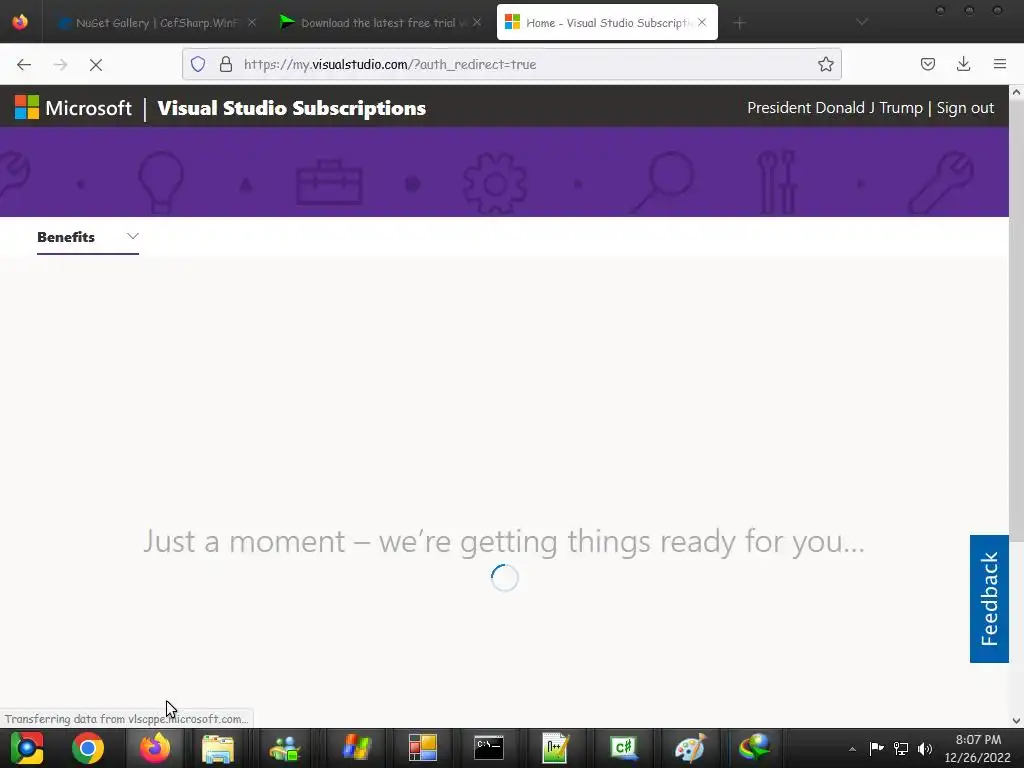Open Paint from the taskbar

click(690, 748)
